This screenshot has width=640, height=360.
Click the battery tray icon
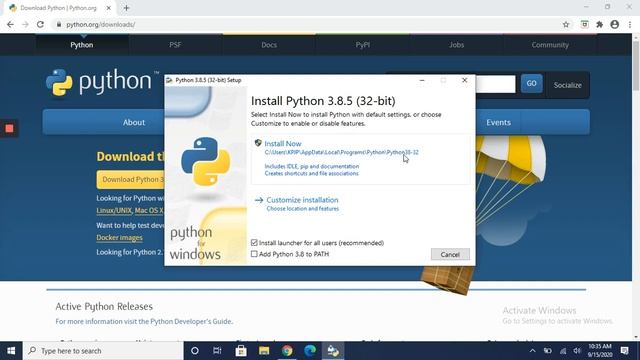coord(548,351)
